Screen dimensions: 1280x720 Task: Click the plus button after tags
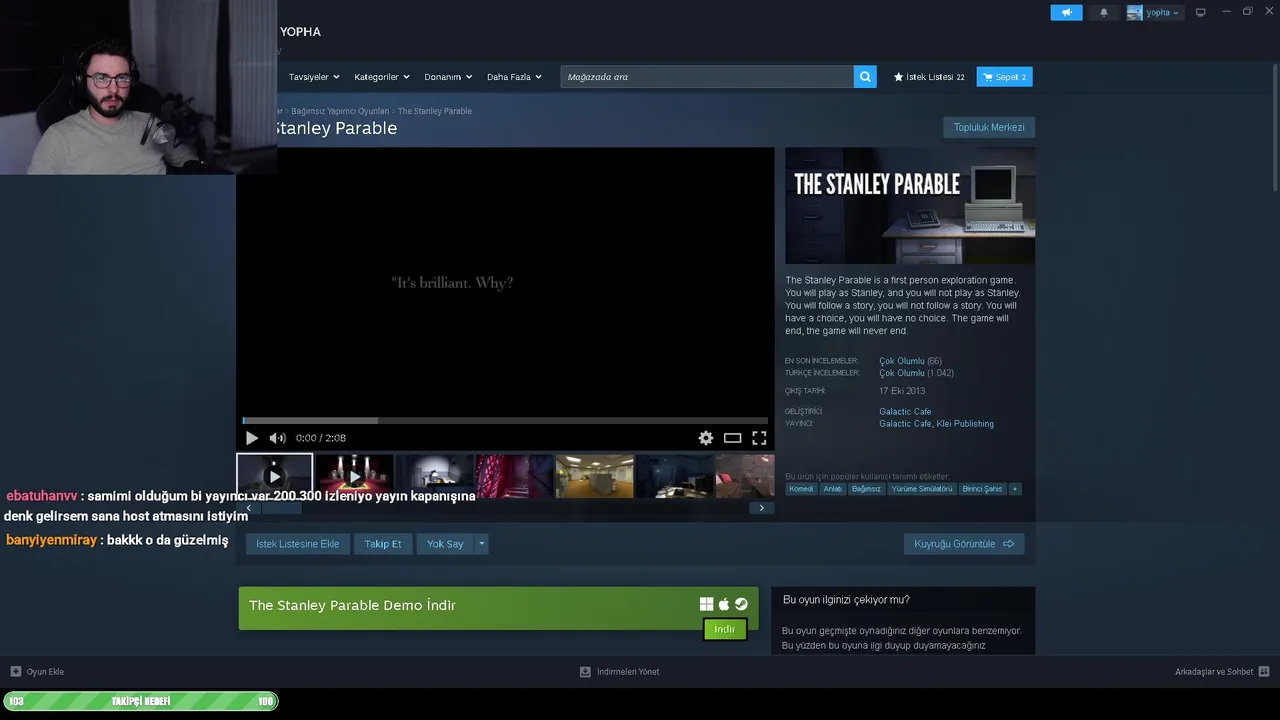1014,489
